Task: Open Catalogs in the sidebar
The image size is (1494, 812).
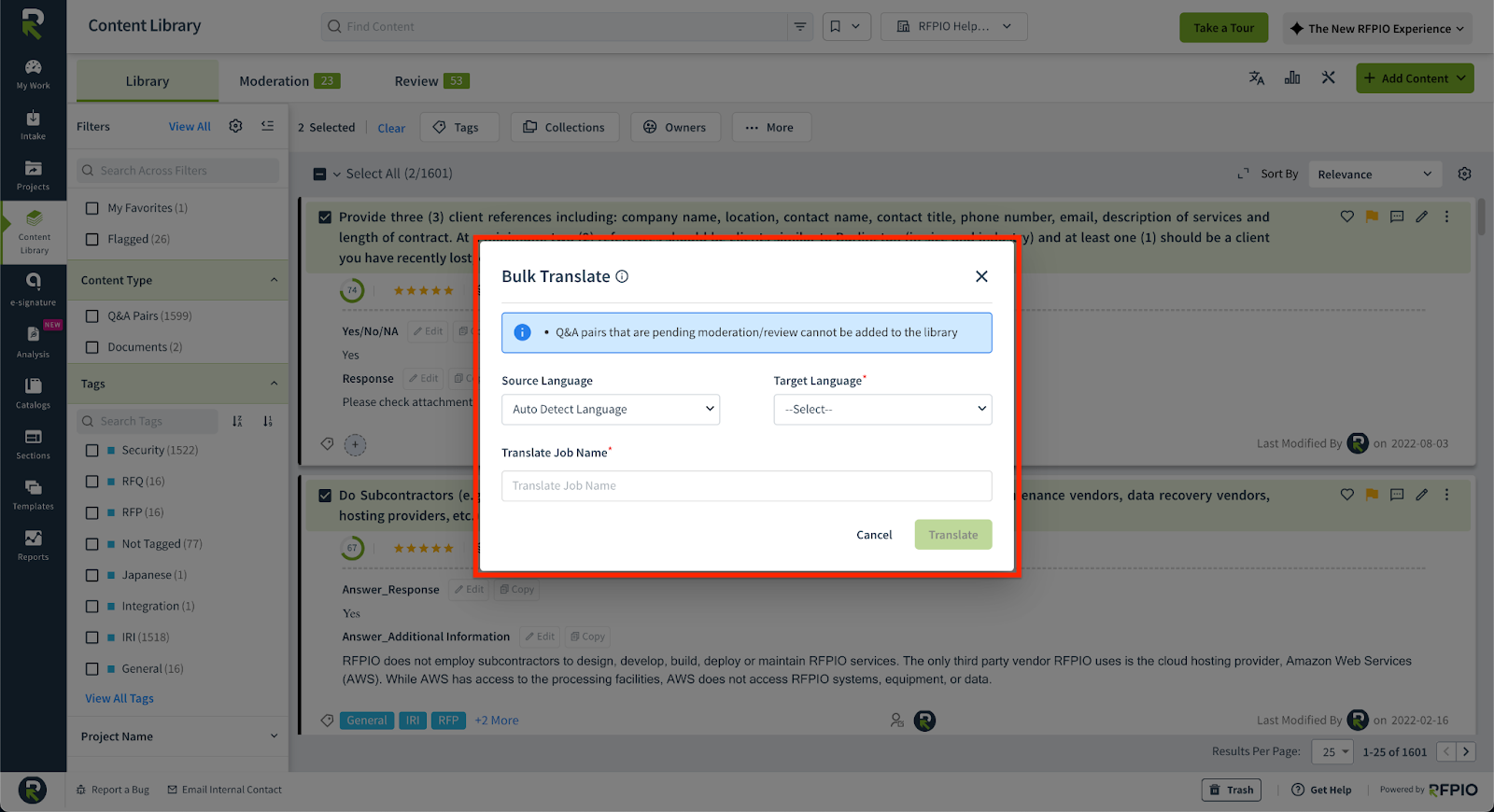Action: tap(33, 393)
